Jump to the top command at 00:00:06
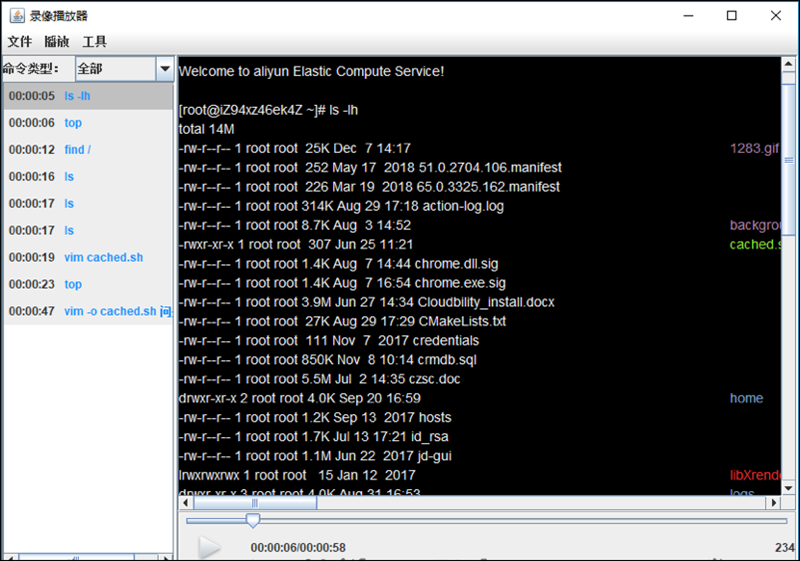800x561 pixels. [86, 123]
